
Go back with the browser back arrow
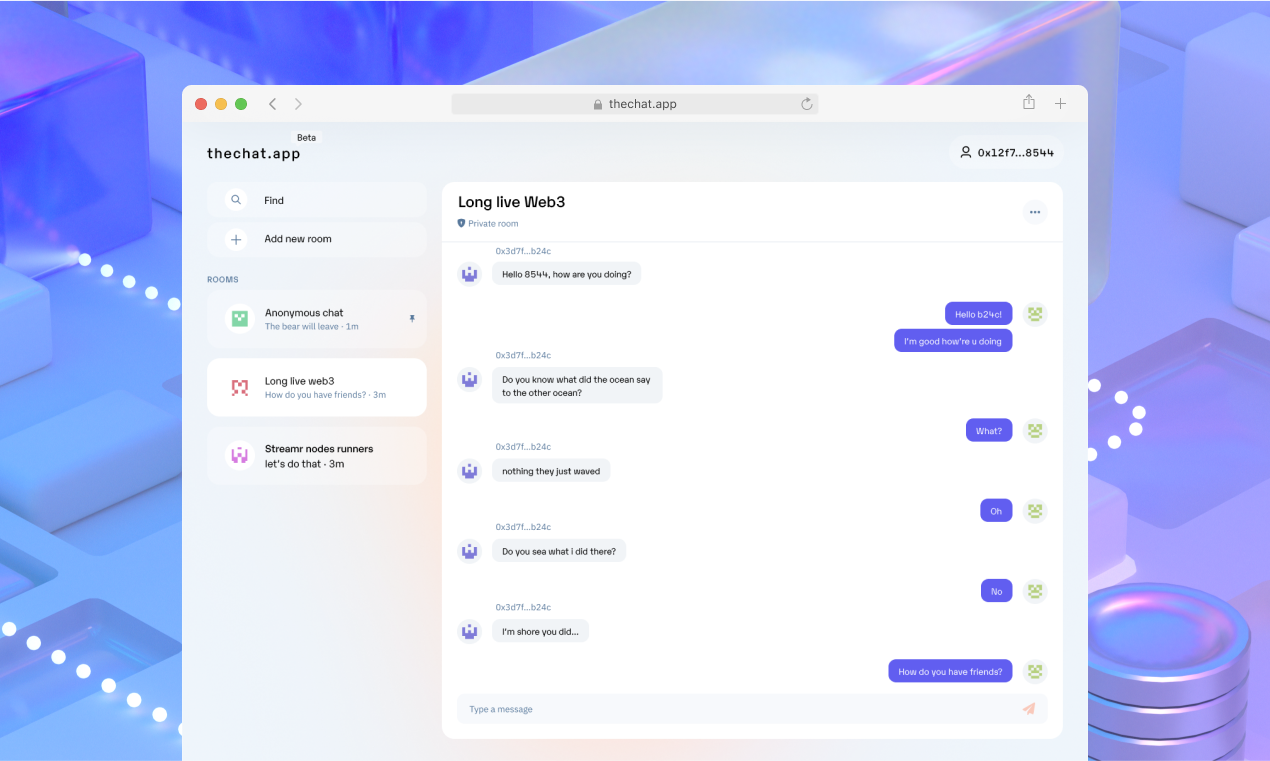[272, 104]
